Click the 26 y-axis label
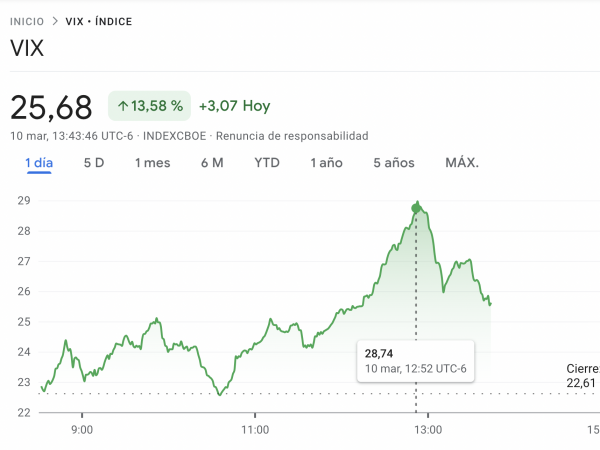Image resolution: width=600 pixels, height=450 pixels. pos(24,292)
